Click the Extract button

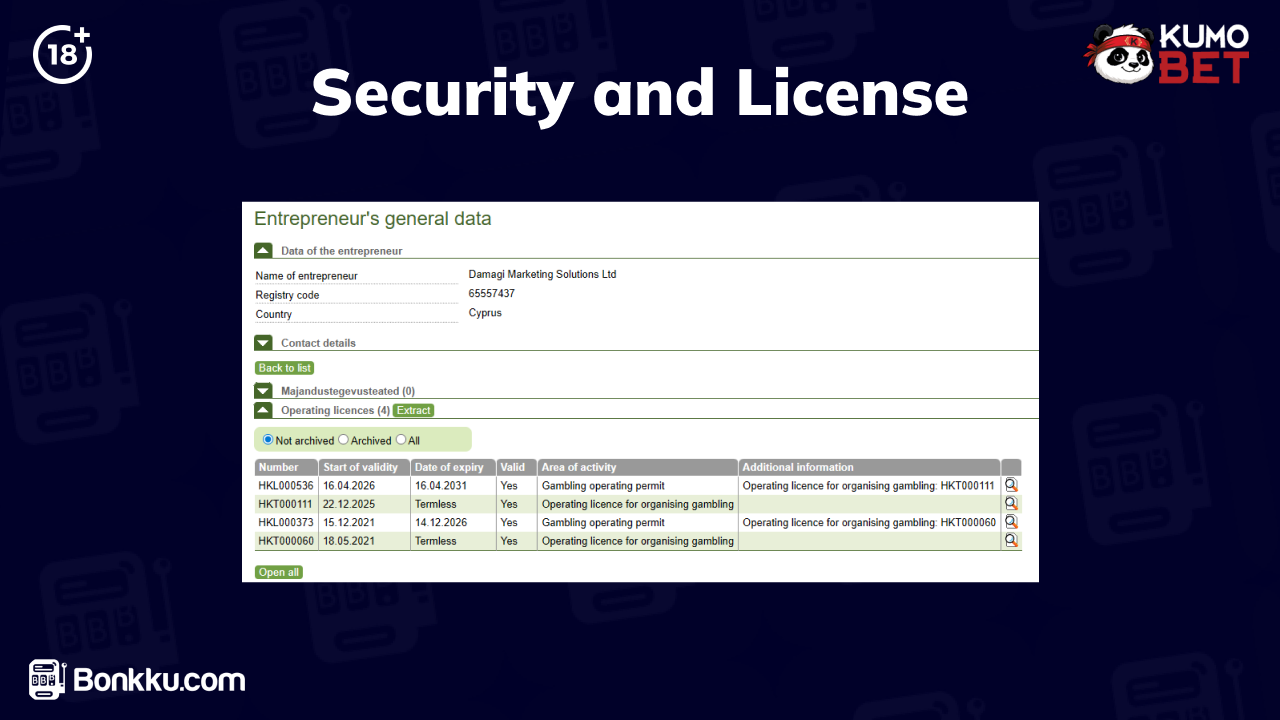(413, 410)
